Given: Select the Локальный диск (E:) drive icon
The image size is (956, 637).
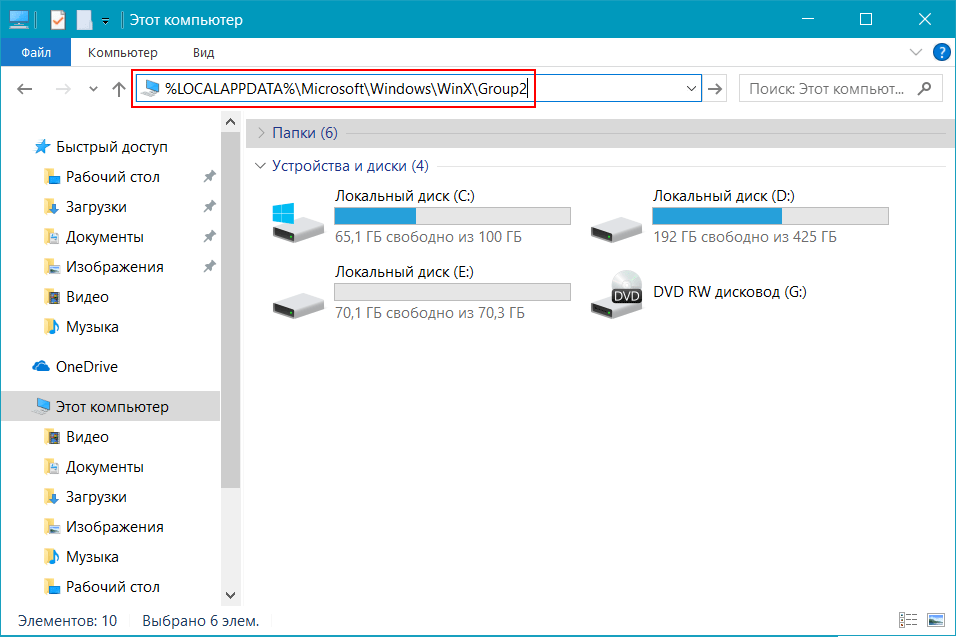Looking at the screenshot, I should click(x=298, y=304).
